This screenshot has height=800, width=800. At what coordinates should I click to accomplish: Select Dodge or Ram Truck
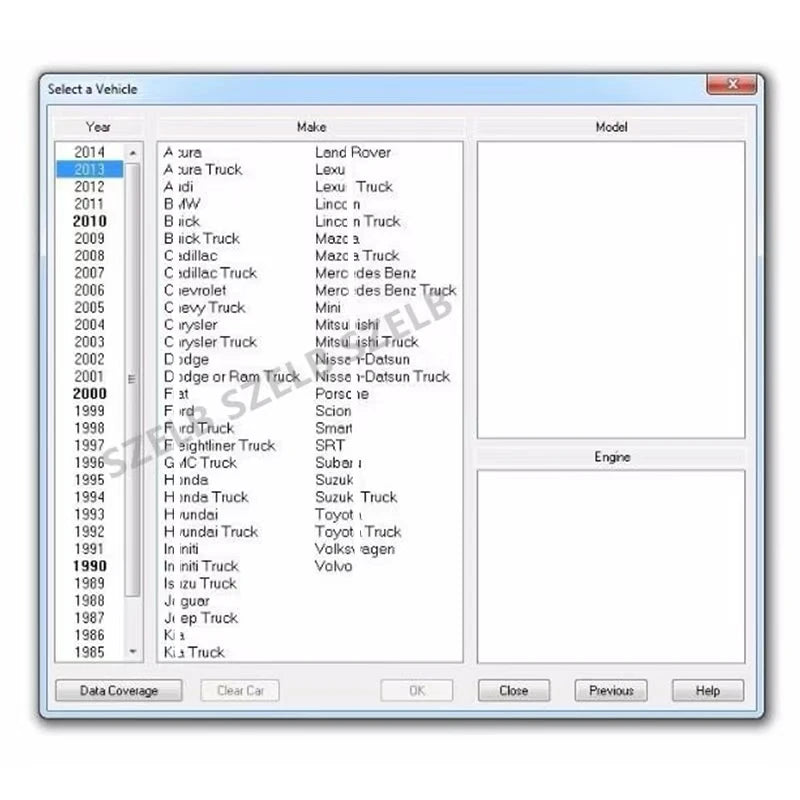232,377
